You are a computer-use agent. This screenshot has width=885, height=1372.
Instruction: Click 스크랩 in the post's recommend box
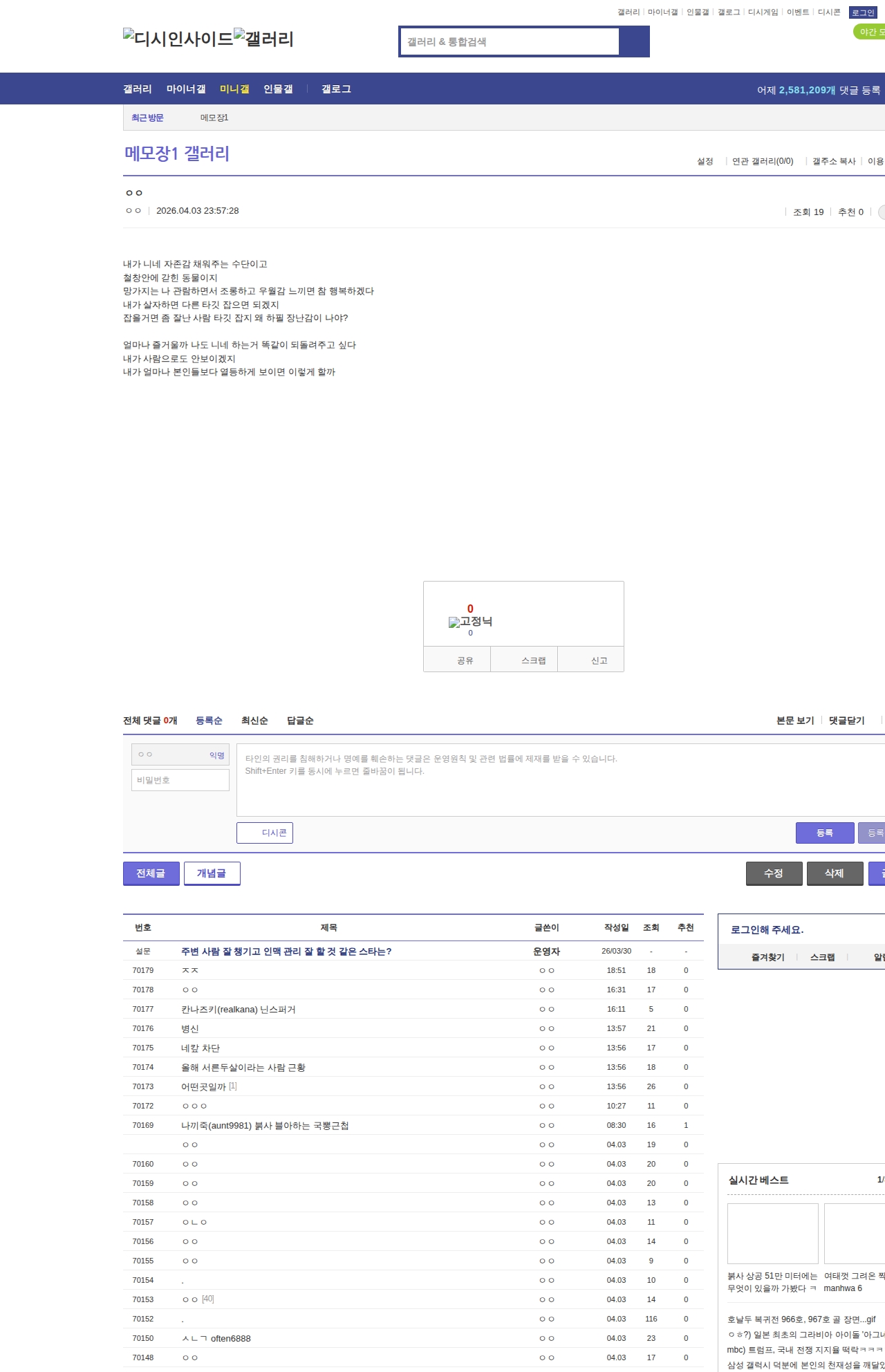[x=524, y=660]
